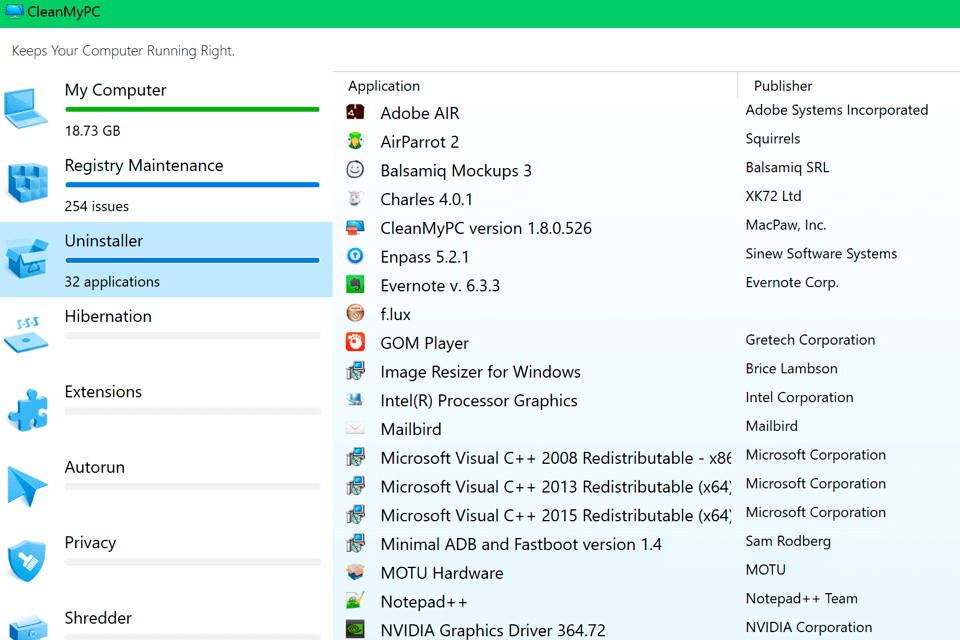Select the Mailbird application name
Screen dimensions: 960x640
click(410, 430)
